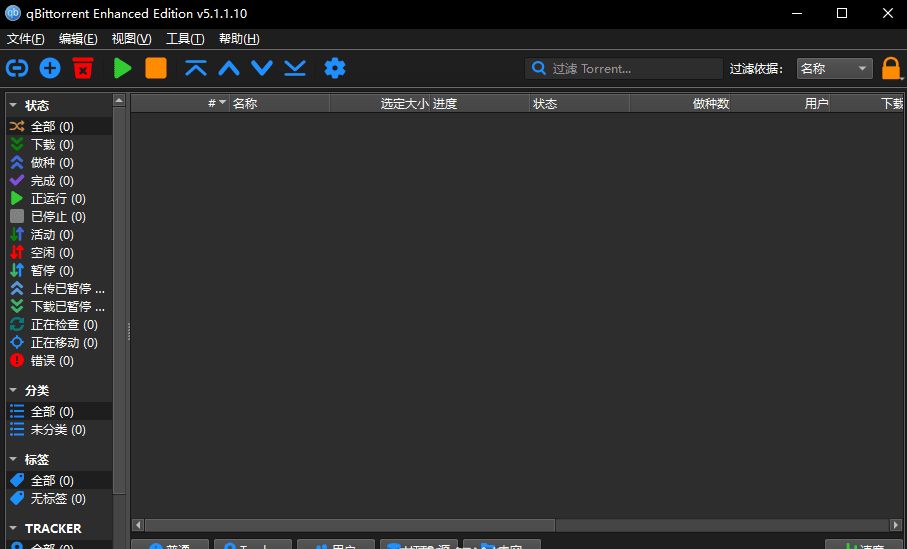Select the 错误 (0) status filter
The width and height of the screenshot is (907, 549).
[60, 360]
